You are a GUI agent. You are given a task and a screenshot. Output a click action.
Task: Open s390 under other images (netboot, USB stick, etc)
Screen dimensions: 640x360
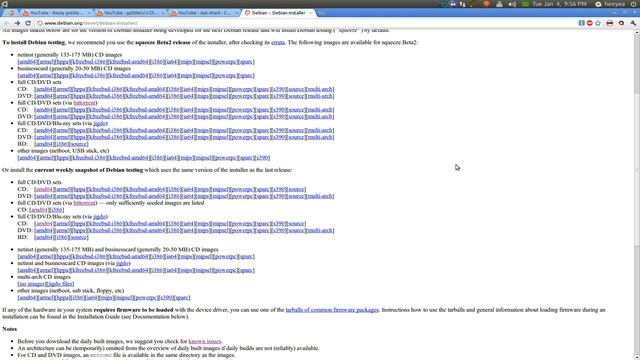pos(262,158)
